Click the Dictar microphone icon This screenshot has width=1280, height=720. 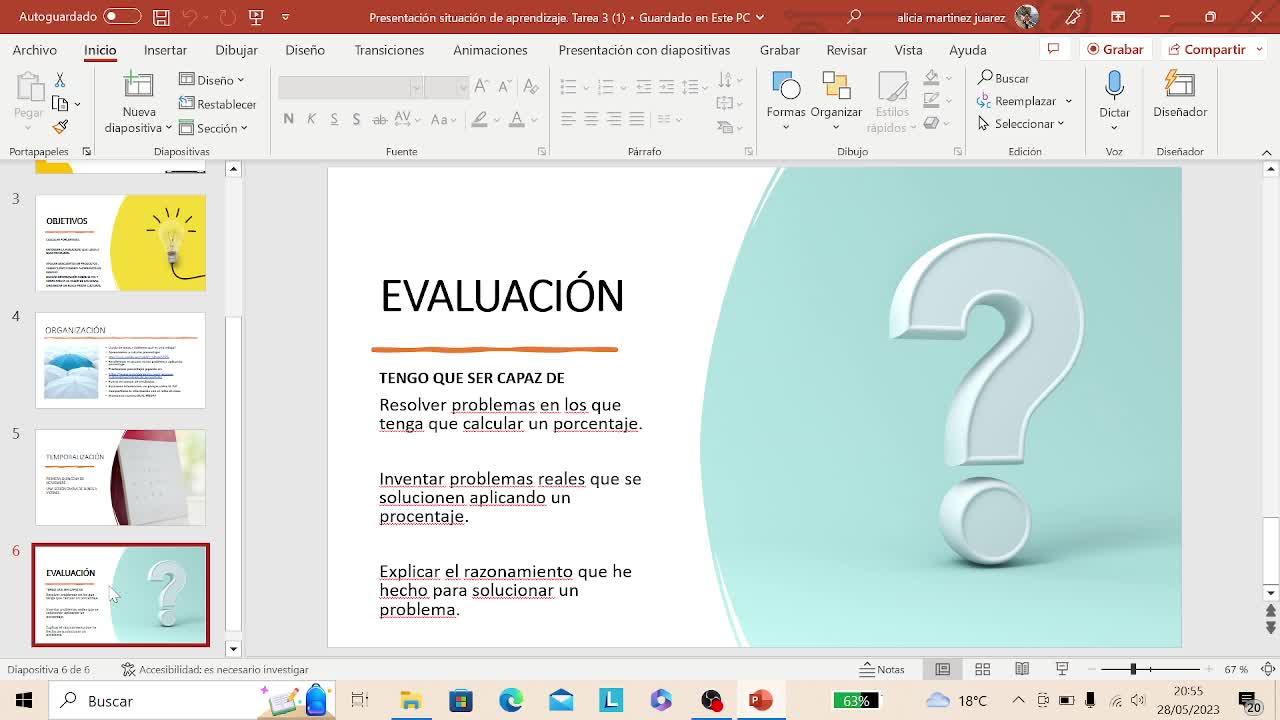[1114, 86]
